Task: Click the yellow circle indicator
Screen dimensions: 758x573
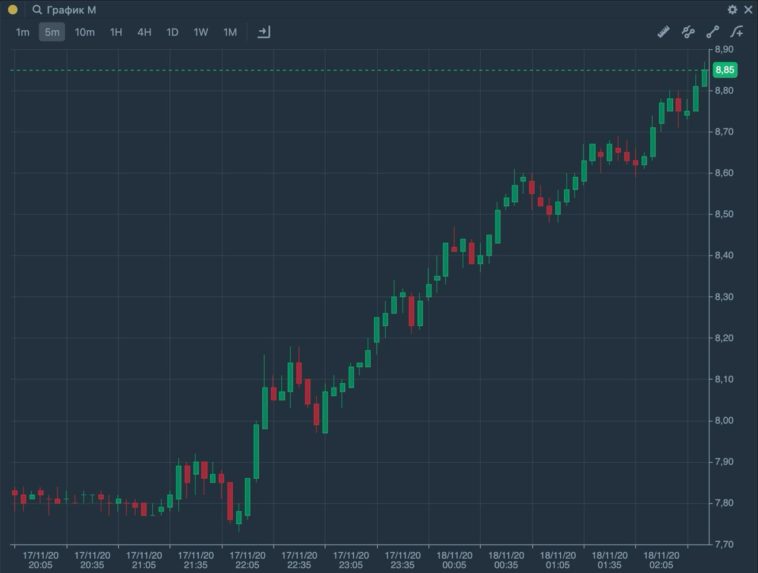Action: [13, 10]
